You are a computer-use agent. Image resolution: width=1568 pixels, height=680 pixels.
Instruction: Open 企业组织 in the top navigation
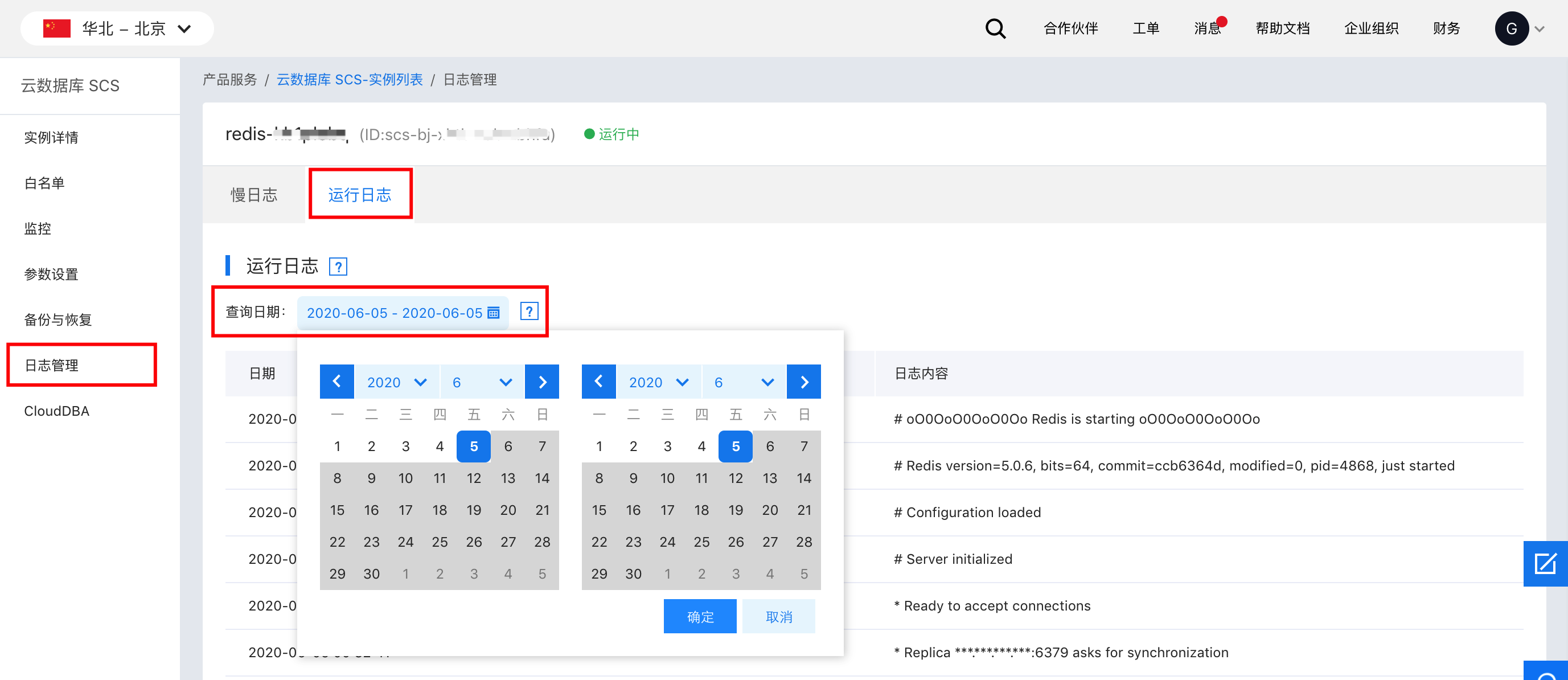point(1371,28)
